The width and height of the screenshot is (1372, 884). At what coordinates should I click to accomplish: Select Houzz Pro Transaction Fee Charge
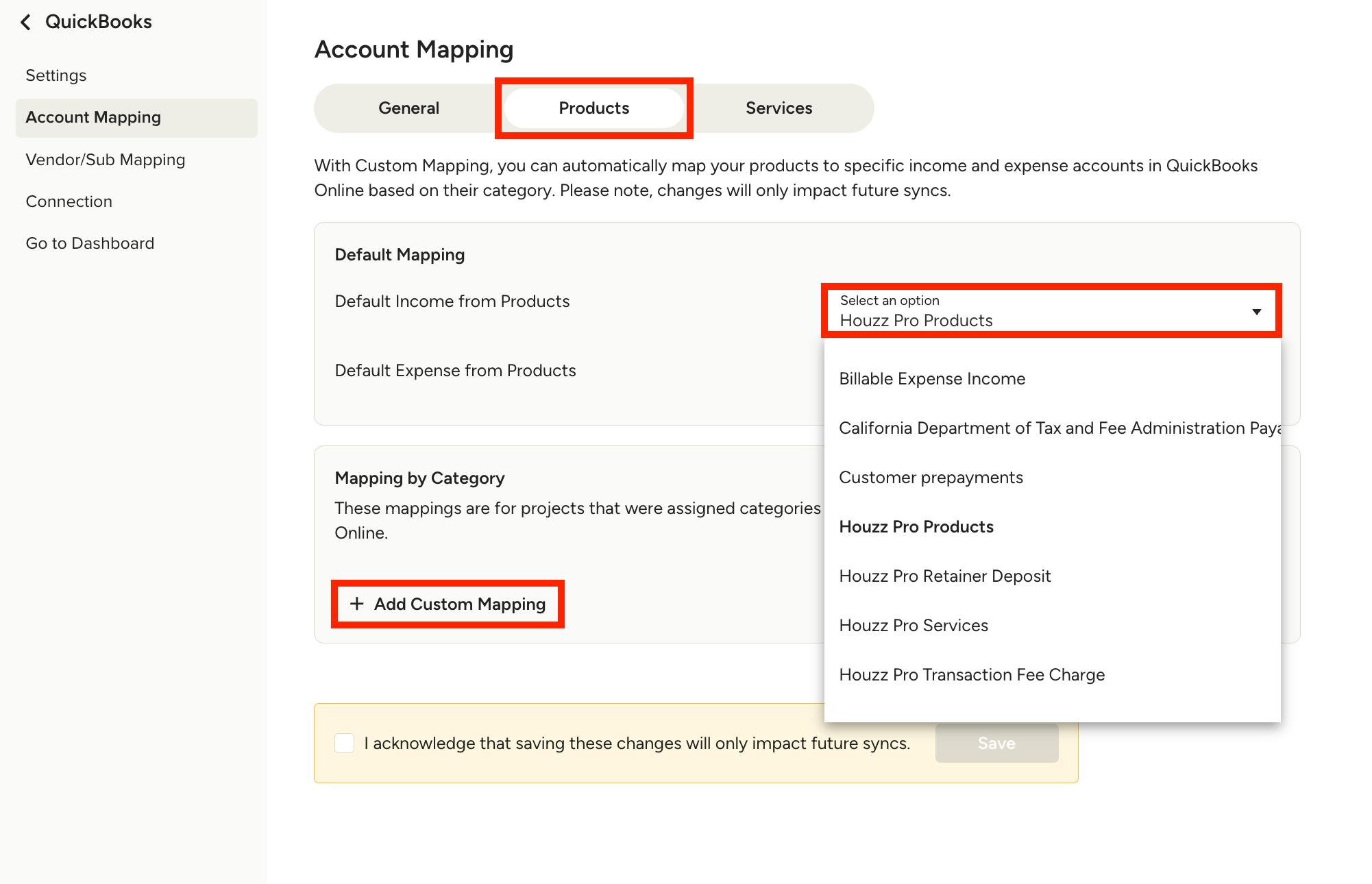pos(972,675)
